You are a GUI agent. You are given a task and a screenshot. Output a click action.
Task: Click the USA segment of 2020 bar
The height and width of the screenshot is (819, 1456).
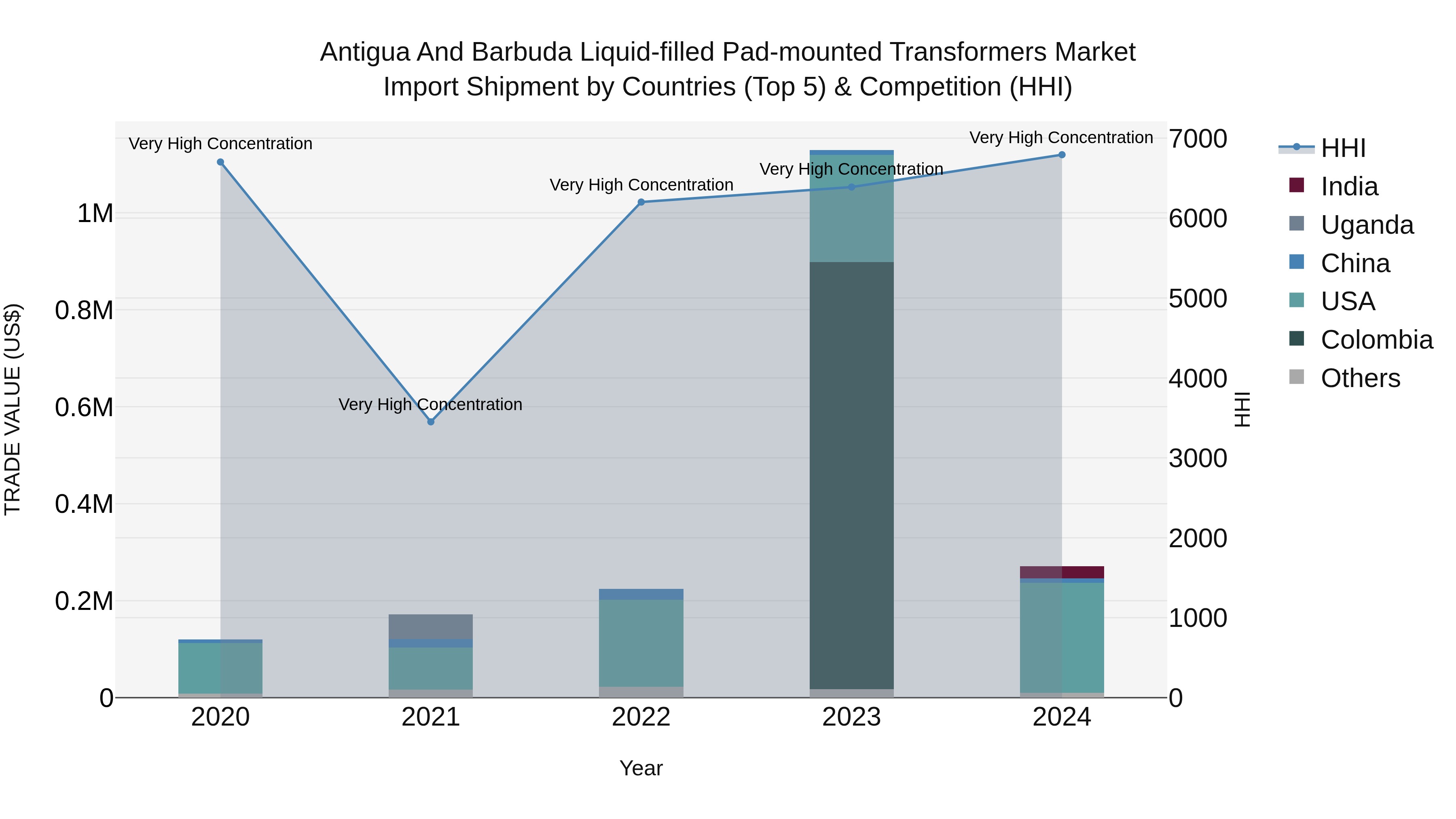pyautogui.click(x=220, y=668)
